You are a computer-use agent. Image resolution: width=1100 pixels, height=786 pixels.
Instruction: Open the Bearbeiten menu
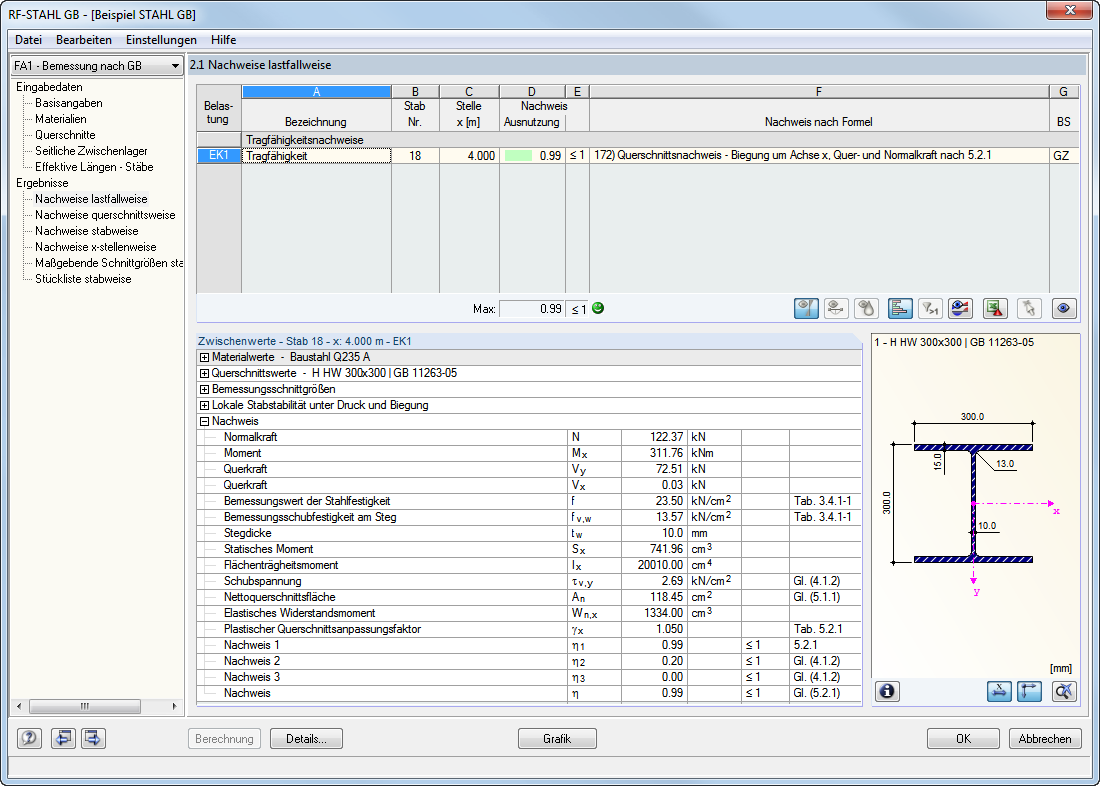pyautogui.click(x=84, y=40)
